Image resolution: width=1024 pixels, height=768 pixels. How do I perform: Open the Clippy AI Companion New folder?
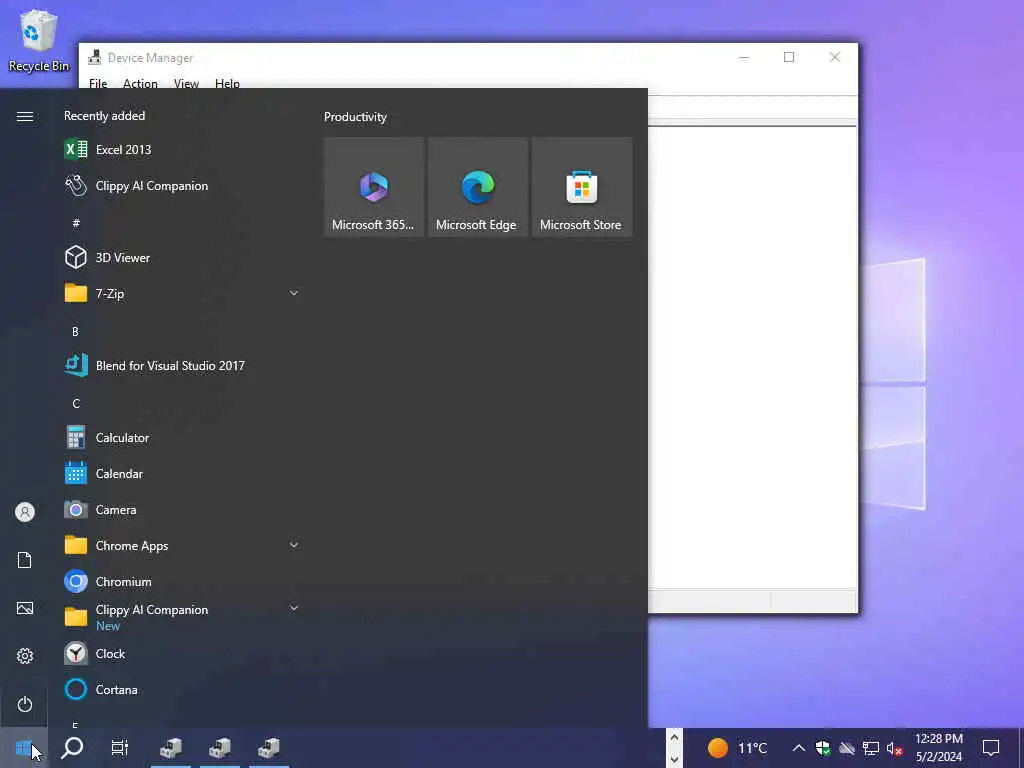click(x=182, y=617)
